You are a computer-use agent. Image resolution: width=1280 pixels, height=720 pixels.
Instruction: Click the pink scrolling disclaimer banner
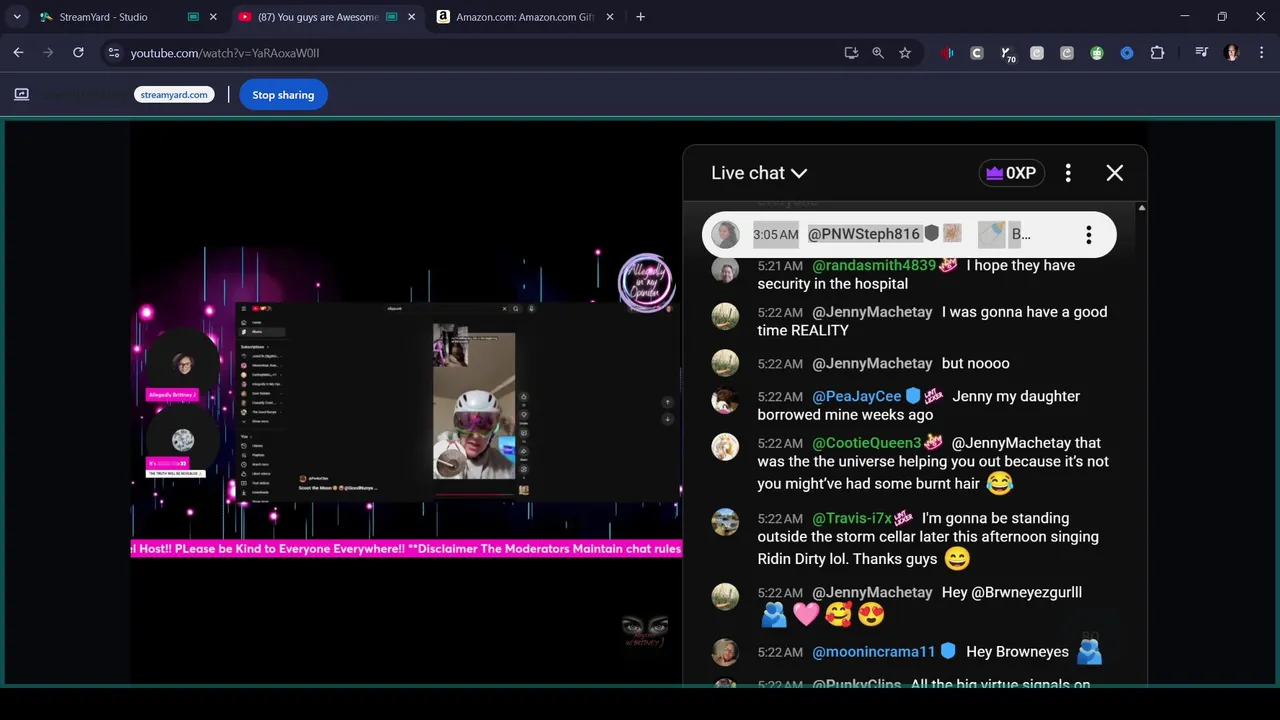(406, 548)
